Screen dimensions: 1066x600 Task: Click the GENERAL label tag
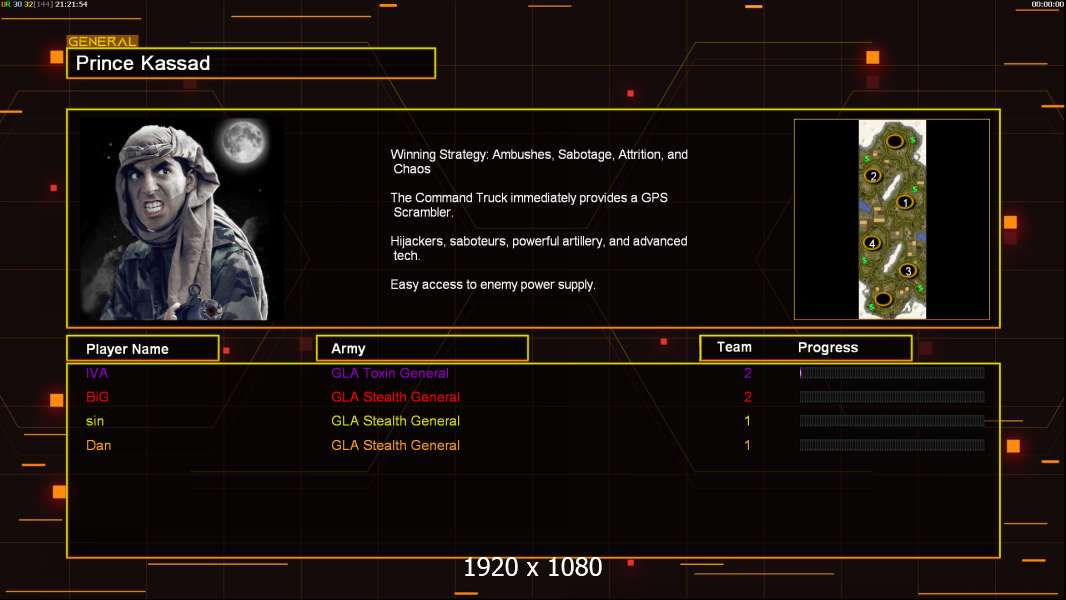point(103,41)
